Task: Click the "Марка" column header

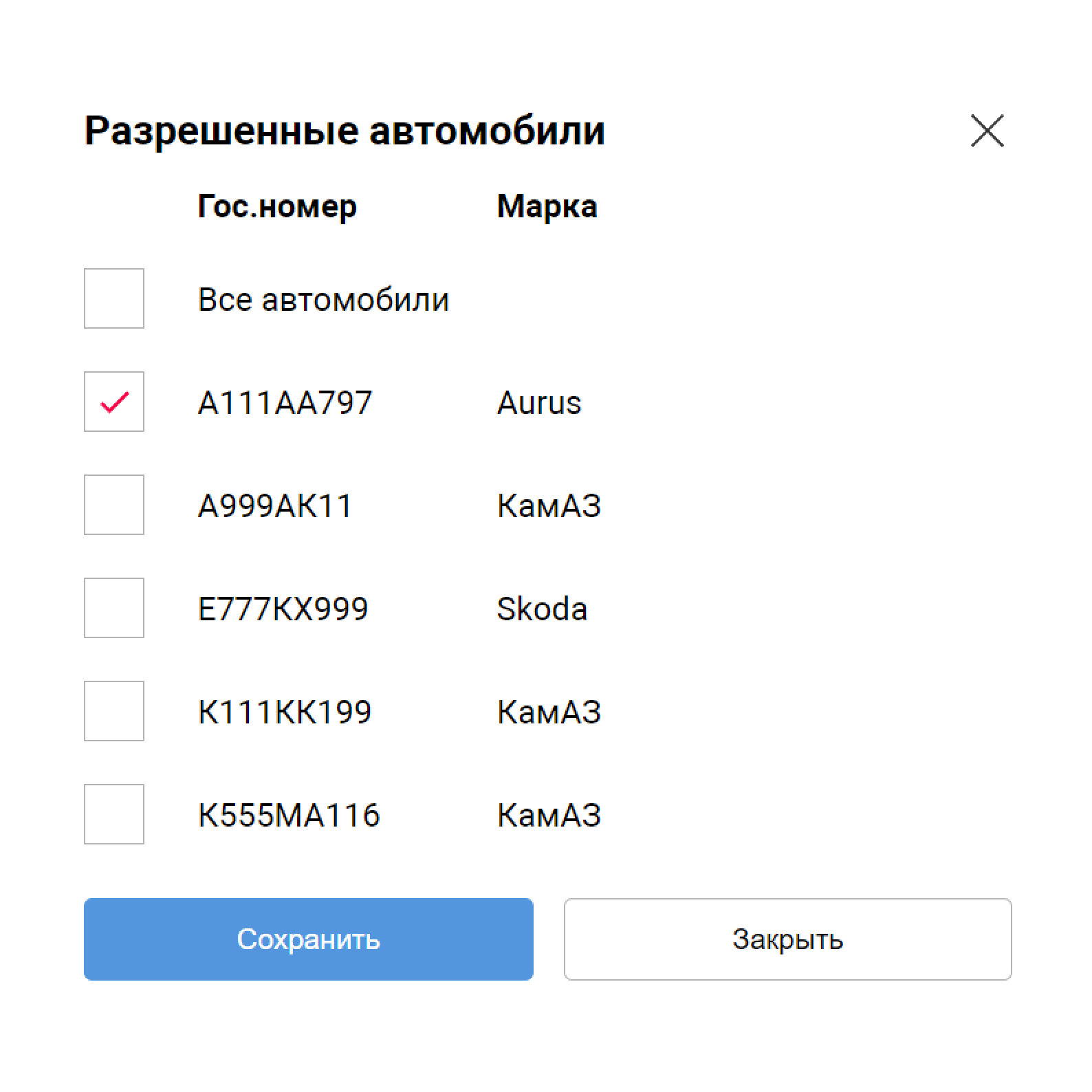Action: [547, 206]
